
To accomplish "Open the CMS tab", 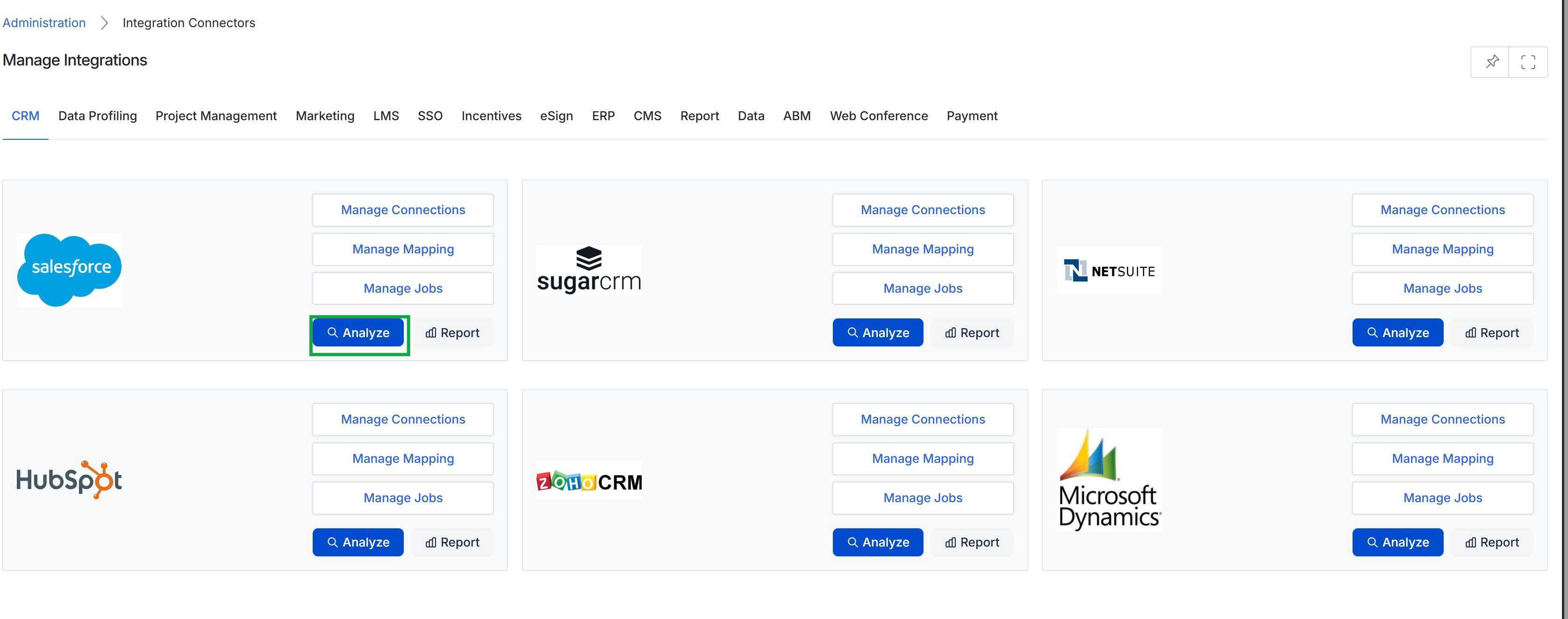I will click(647, 115).
